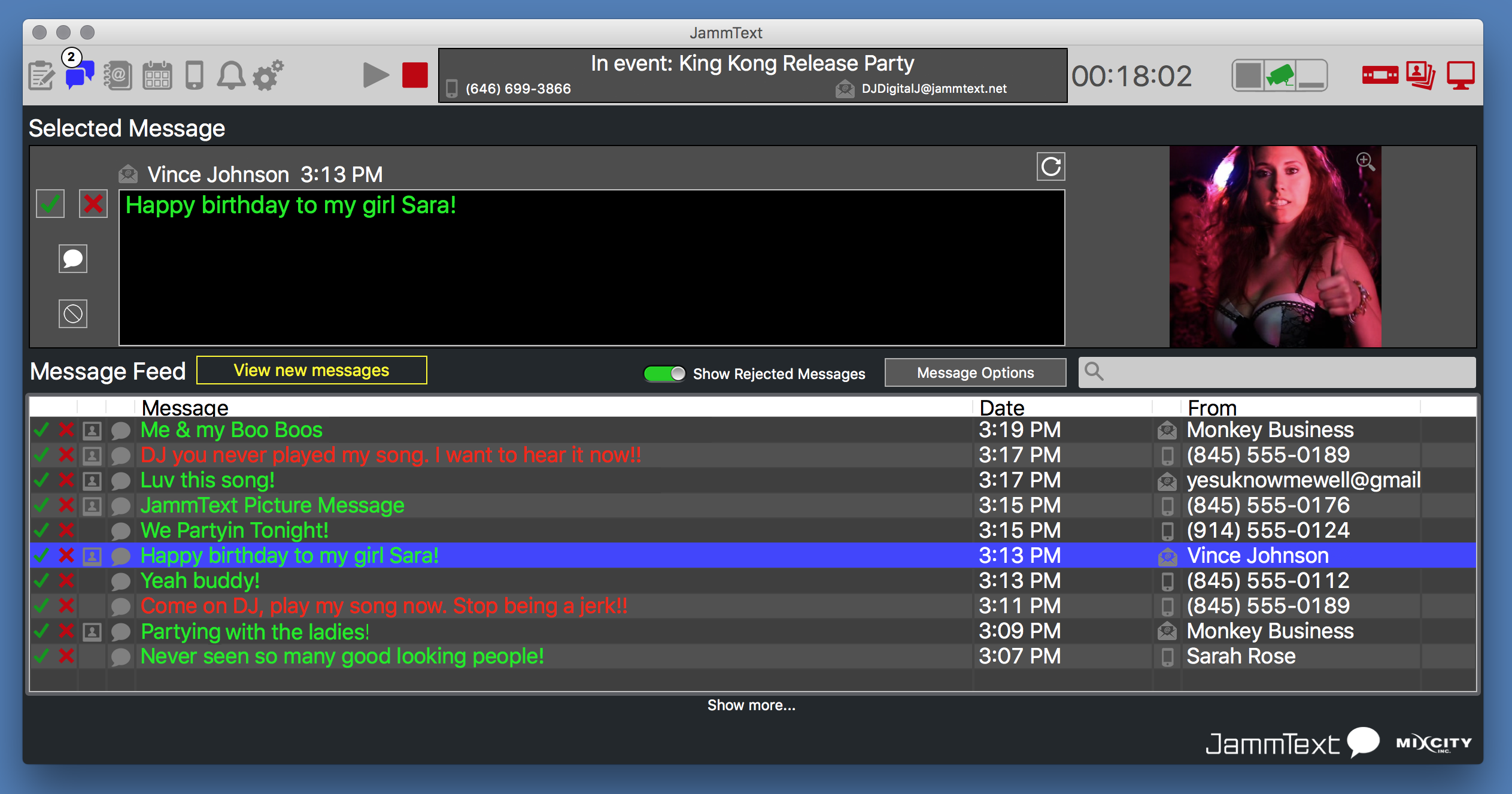Viewport: 1512px width, 794px height.
Task: Stop the event with the red stop button
Action: click(x=415, y=75)
